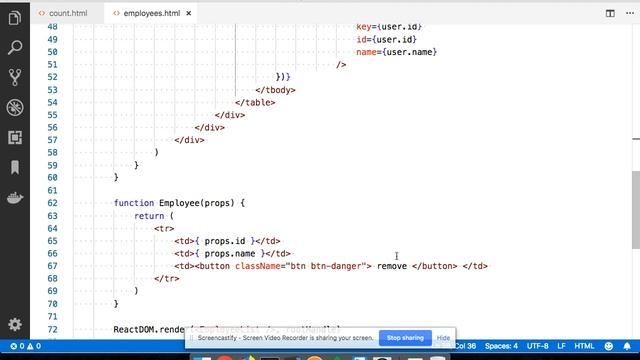
Task: Click '{ props.id }' on line 65
Action: [x=225, y=241]
